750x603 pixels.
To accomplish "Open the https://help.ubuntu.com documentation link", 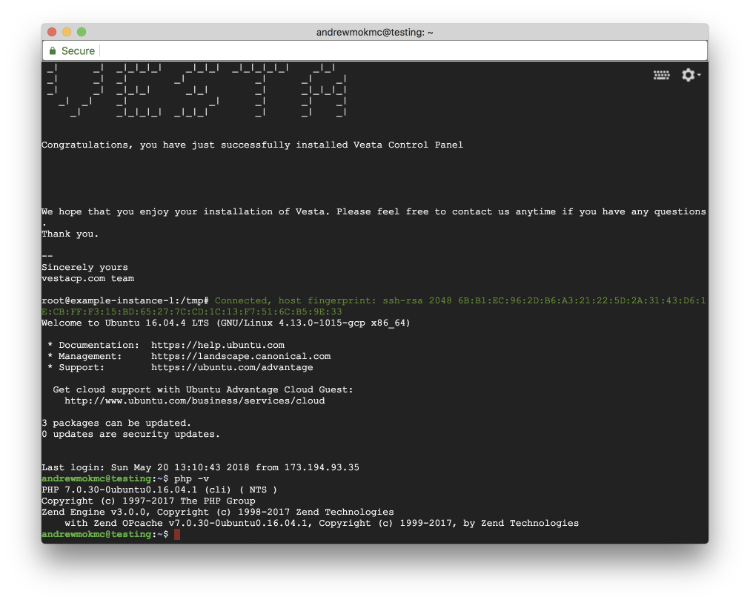I will (x=218, y=345).
